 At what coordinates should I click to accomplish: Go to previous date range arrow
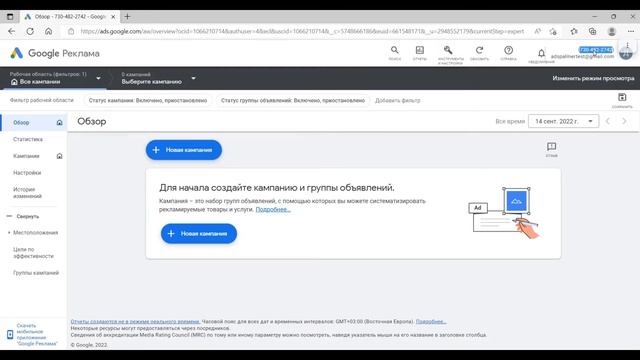point(608,121)
